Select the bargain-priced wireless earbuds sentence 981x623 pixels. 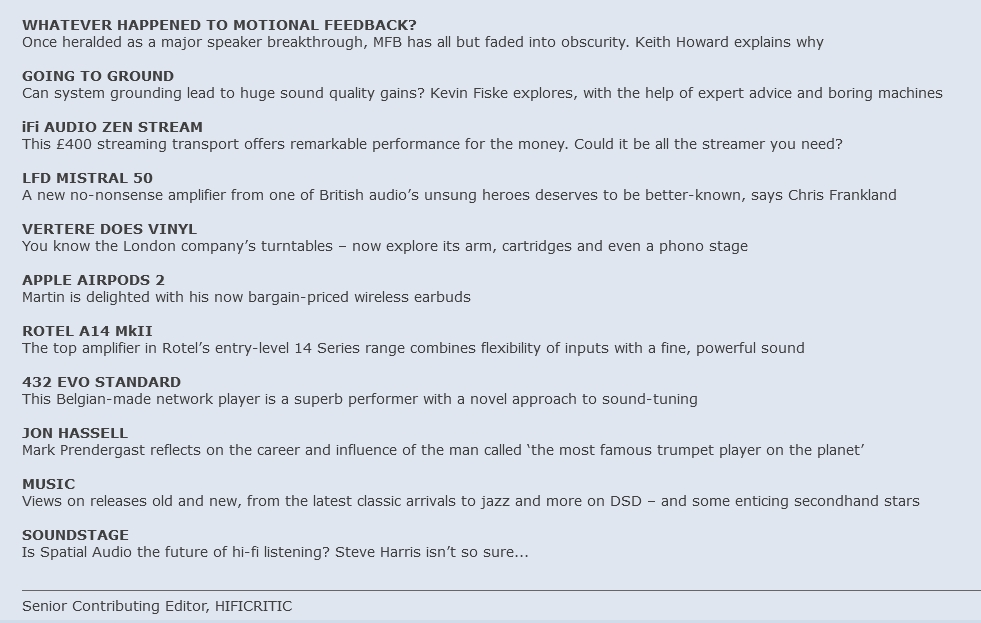coord(246,297)
